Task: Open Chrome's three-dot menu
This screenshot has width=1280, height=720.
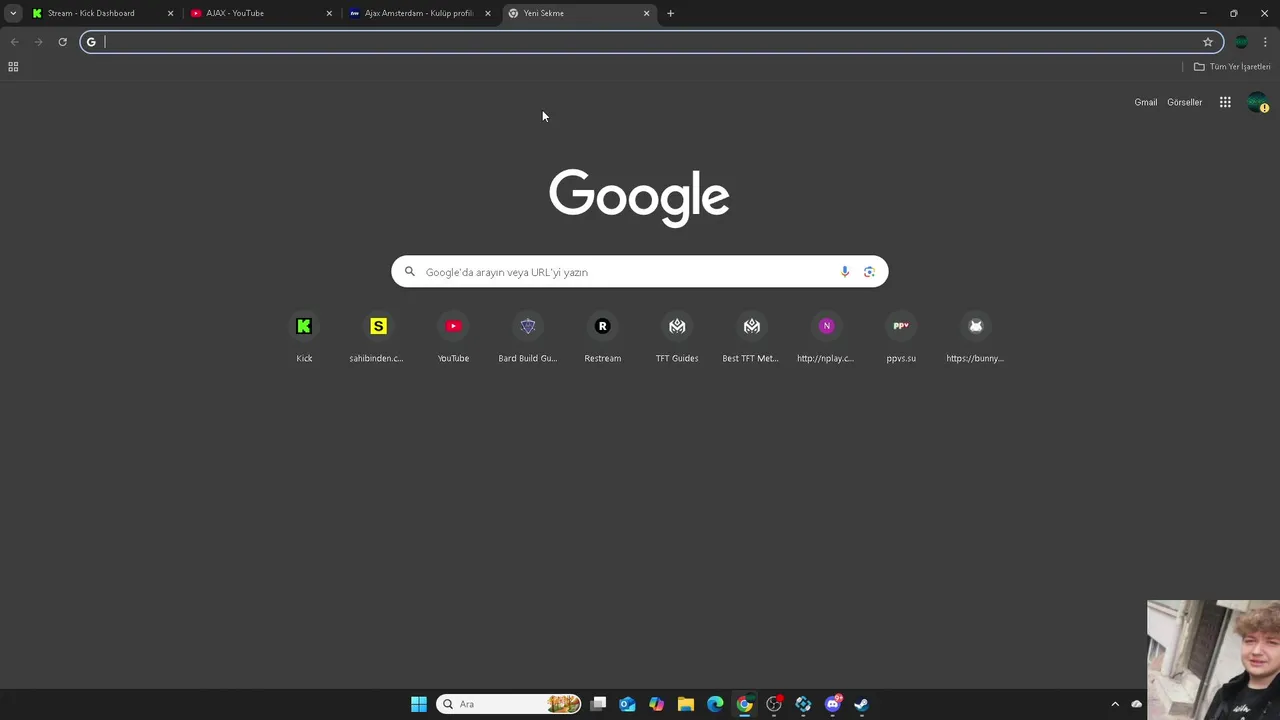Action: [1265, 42]
